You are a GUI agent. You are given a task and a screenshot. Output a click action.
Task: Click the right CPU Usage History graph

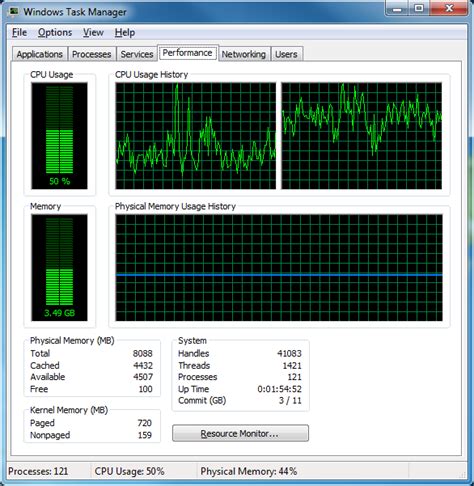(362, 136)
